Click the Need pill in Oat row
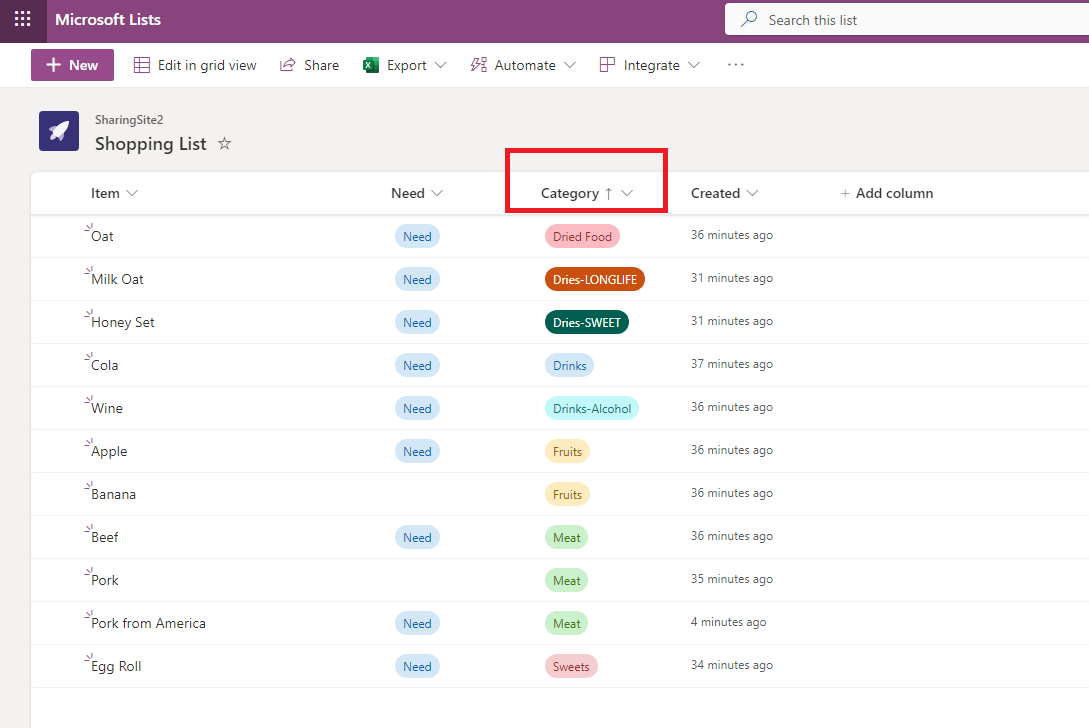 point(417,237)
